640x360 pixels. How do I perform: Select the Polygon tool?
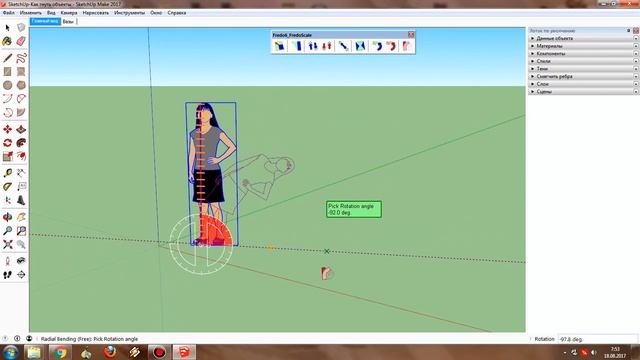[x=21, y=85]
